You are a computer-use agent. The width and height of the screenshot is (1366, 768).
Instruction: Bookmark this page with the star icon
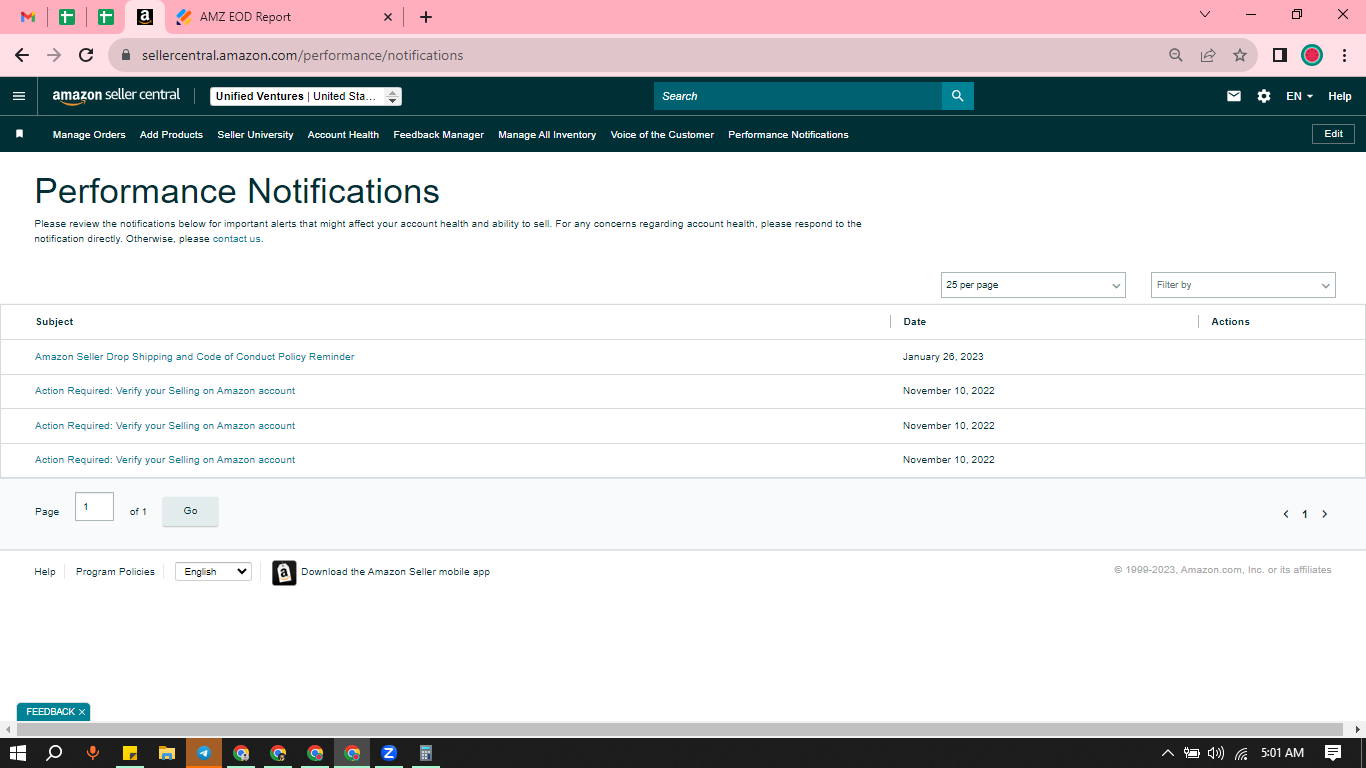coord(1240,55)
